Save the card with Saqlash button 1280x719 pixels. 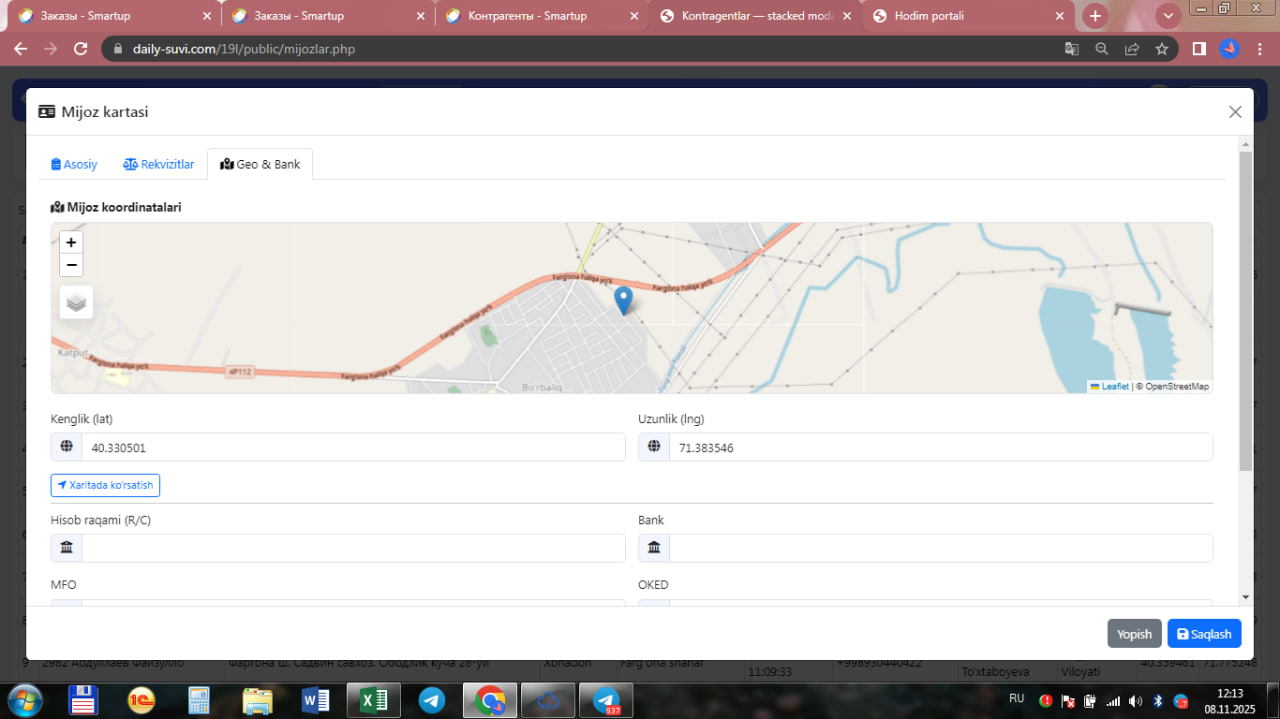(x=1204, y=634)
